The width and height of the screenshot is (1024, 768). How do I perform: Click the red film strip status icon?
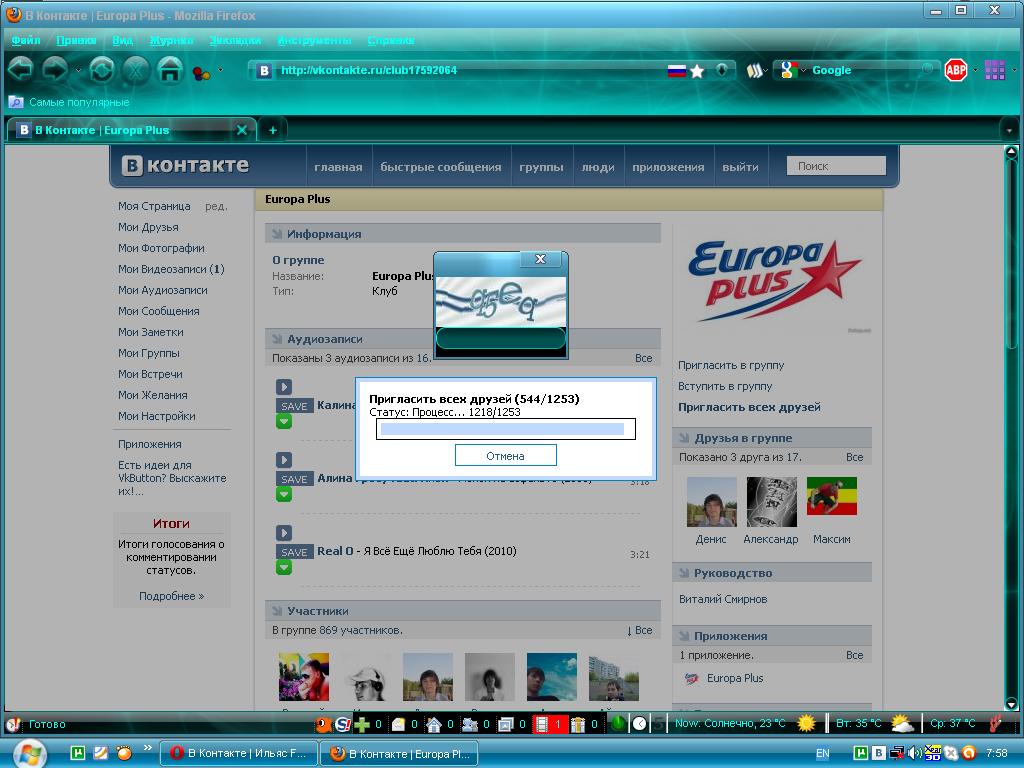541,724
